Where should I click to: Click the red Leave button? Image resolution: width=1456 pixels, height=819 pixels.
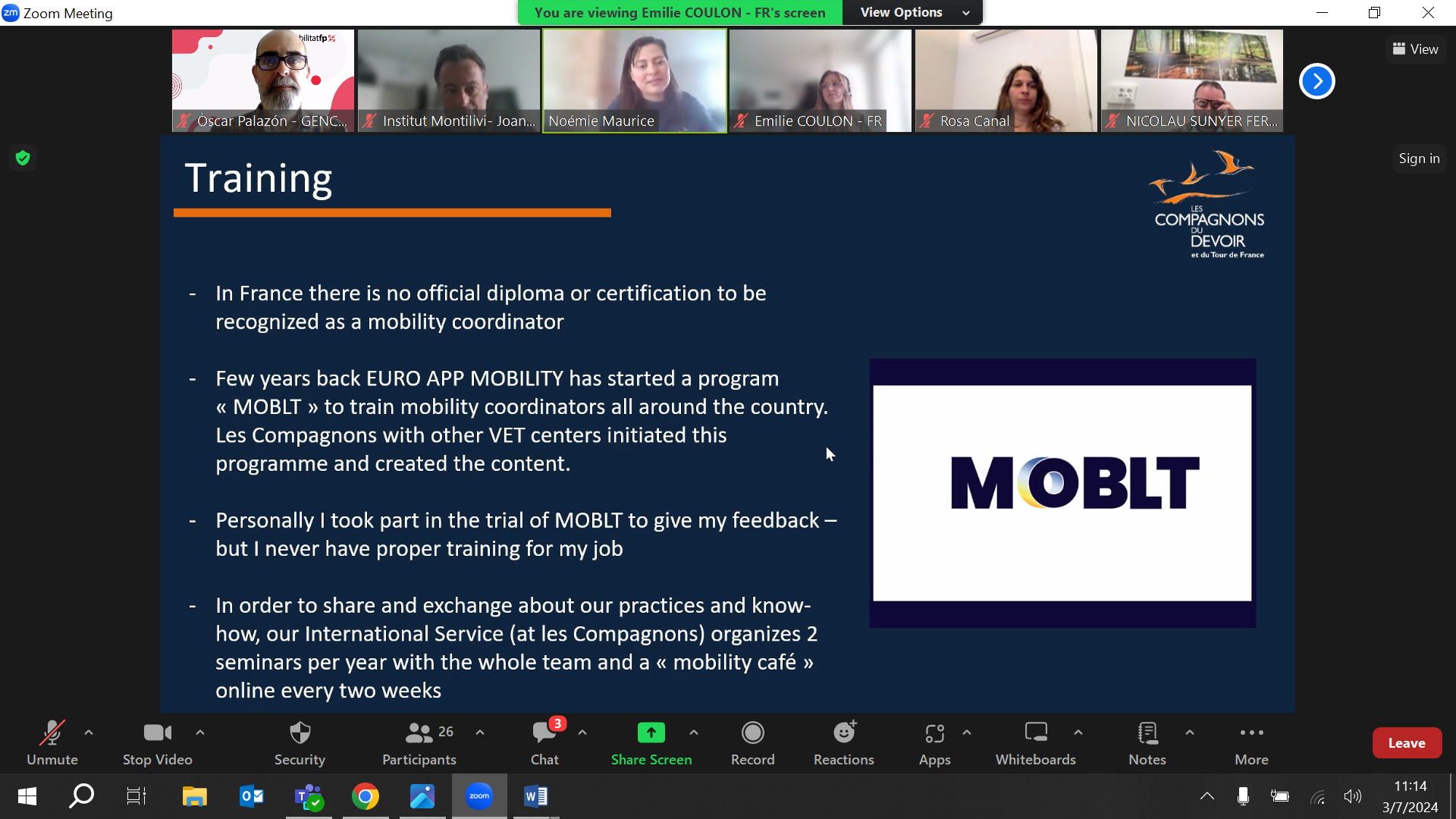(1406, 743)
